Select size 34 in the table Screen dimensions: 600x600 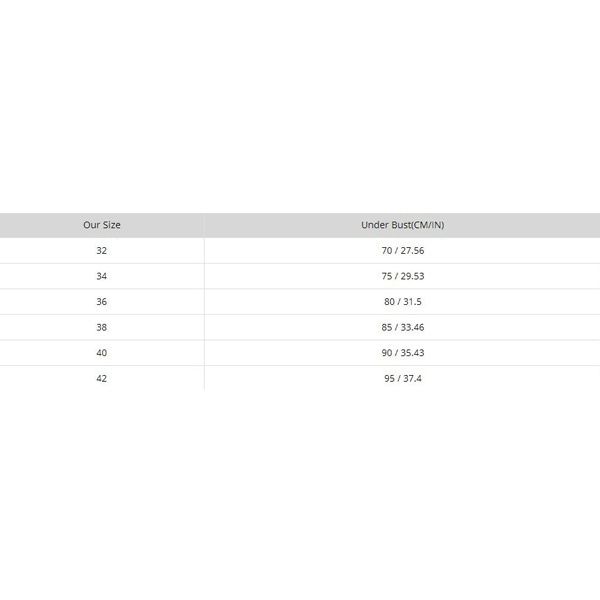[x=102, y=276]
